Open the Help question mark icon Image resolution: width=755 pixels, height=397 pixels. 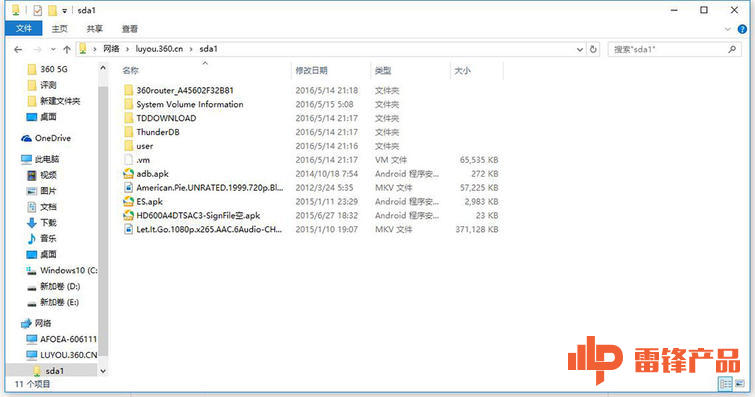pos(742,29)
